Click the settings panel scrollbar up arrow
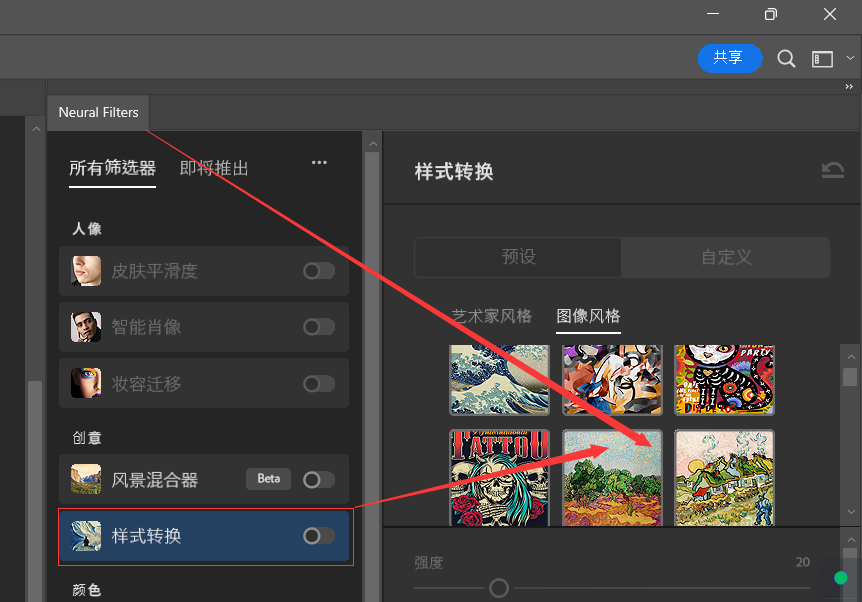862x602 pixels. (x=850, y=540)
